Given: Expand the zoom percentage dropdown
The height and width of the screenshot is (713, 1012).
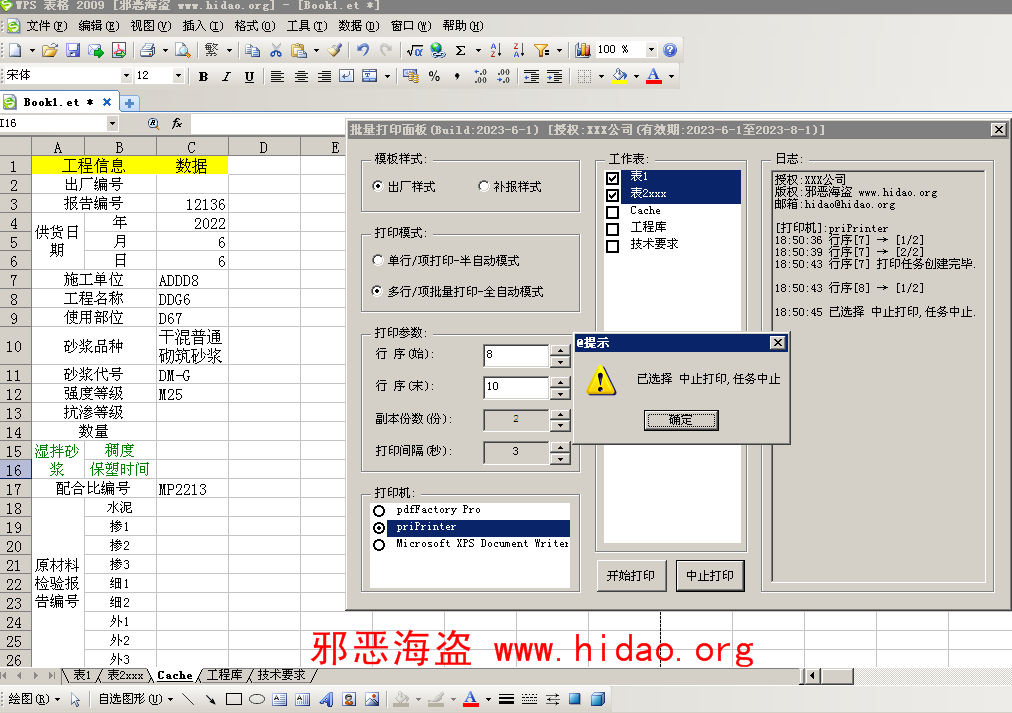Looking at the screenshot, I should 651,50.
